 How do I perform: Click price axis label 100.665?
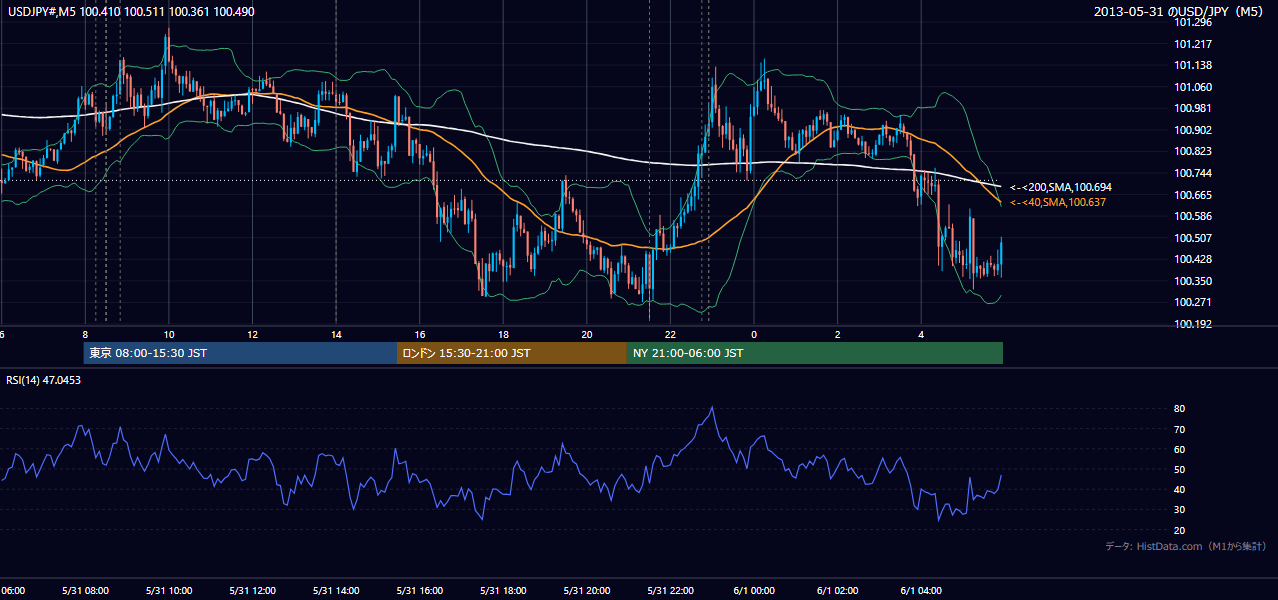(1193, 195)
